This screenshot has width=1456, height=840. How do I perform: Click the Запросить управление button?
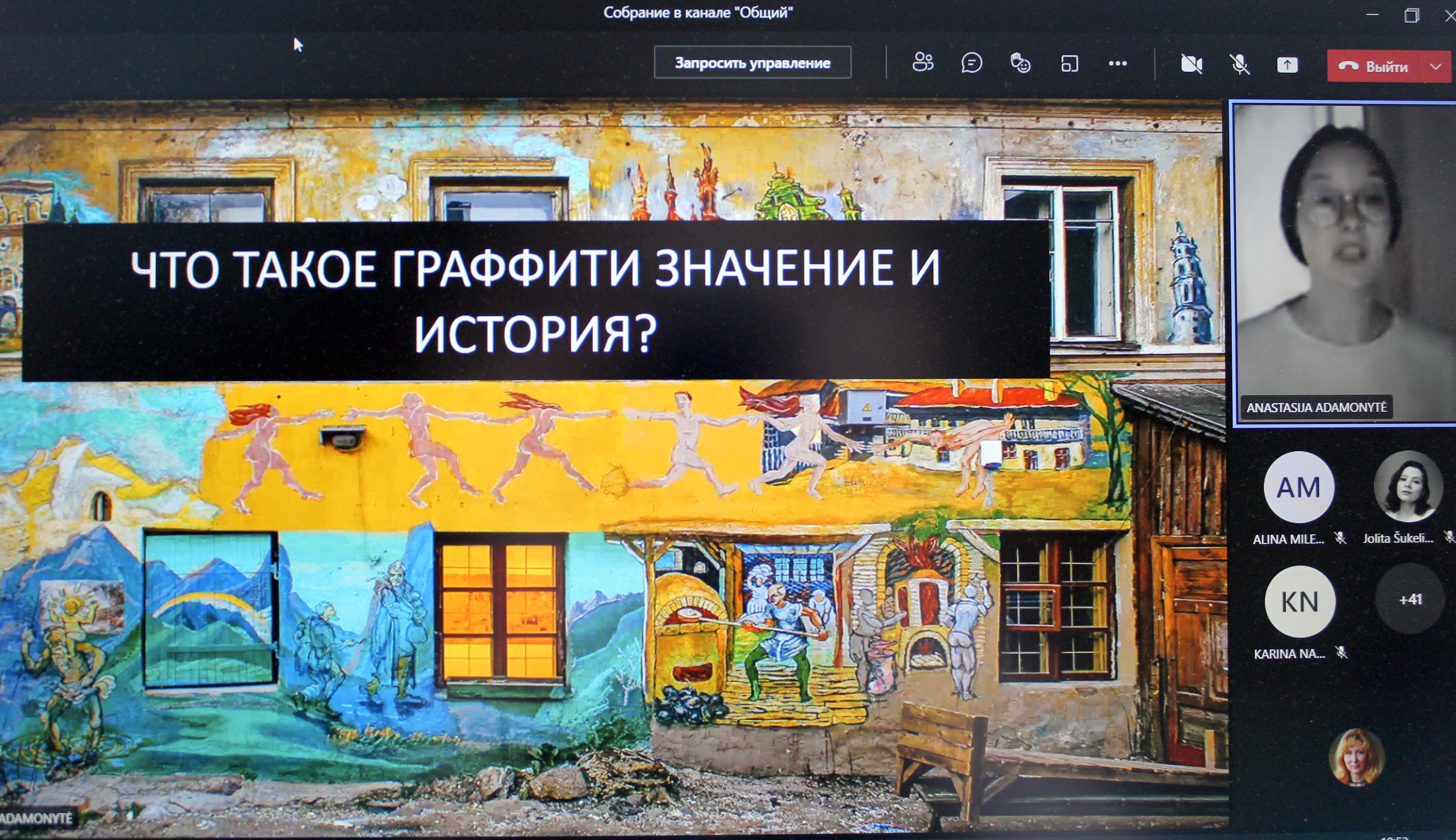[x=752, y=62]
